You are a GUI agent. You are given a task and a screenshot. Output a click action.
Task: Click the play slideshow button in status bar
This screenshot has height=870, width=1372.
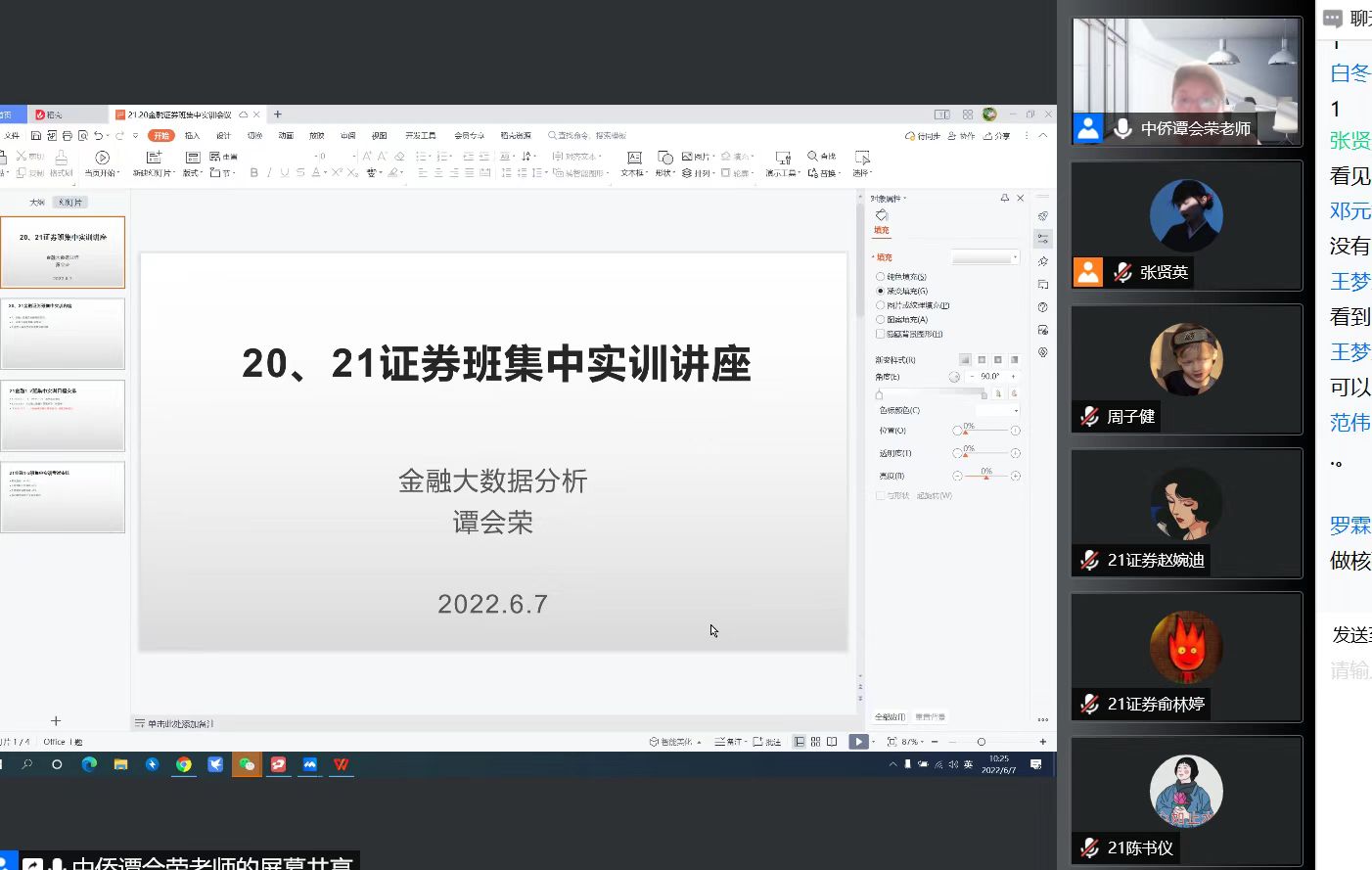pos(858,742)
